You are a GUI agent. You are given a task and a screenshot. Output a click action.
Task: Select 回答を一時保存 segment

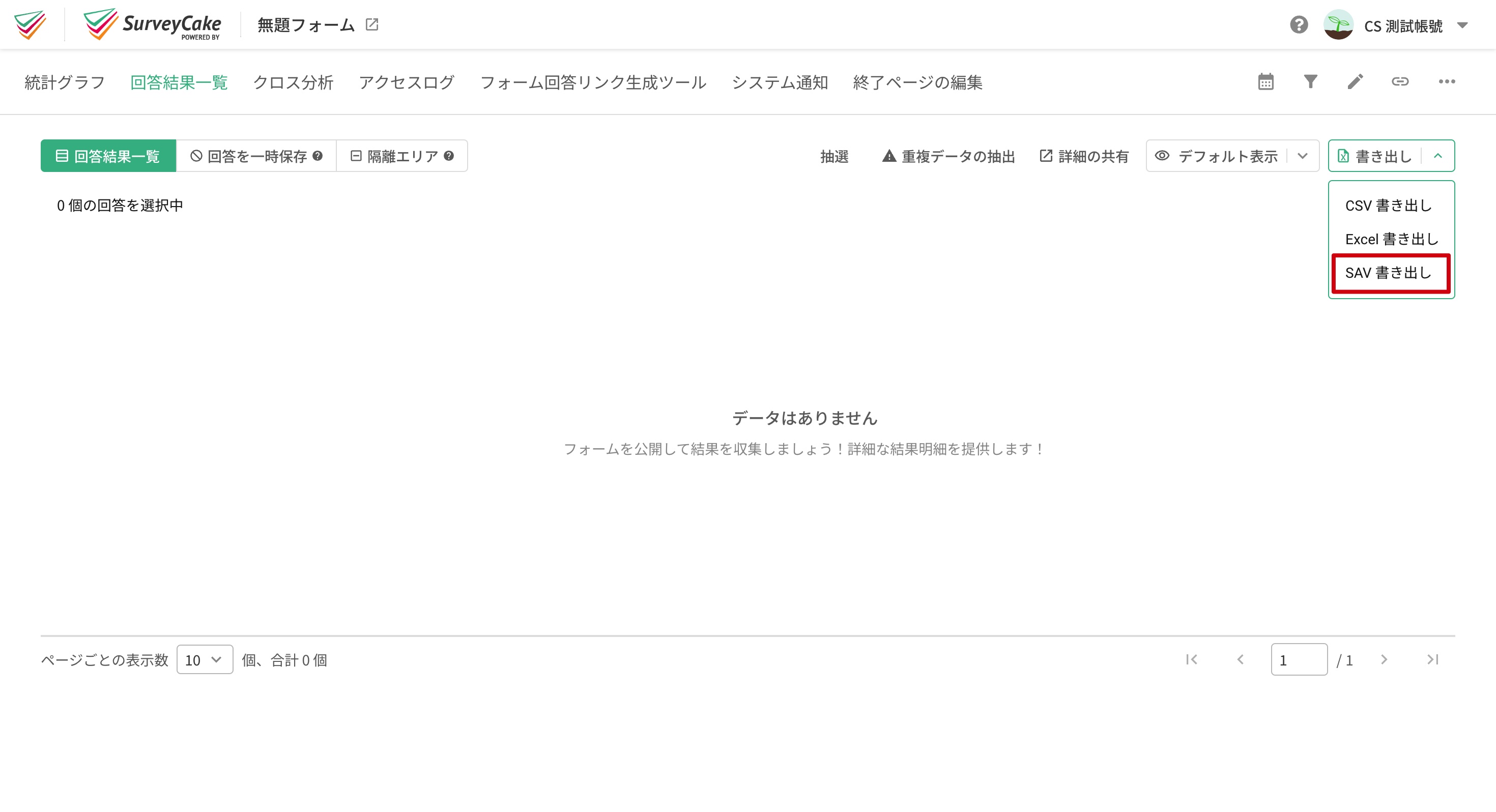(x=256, y=156)
